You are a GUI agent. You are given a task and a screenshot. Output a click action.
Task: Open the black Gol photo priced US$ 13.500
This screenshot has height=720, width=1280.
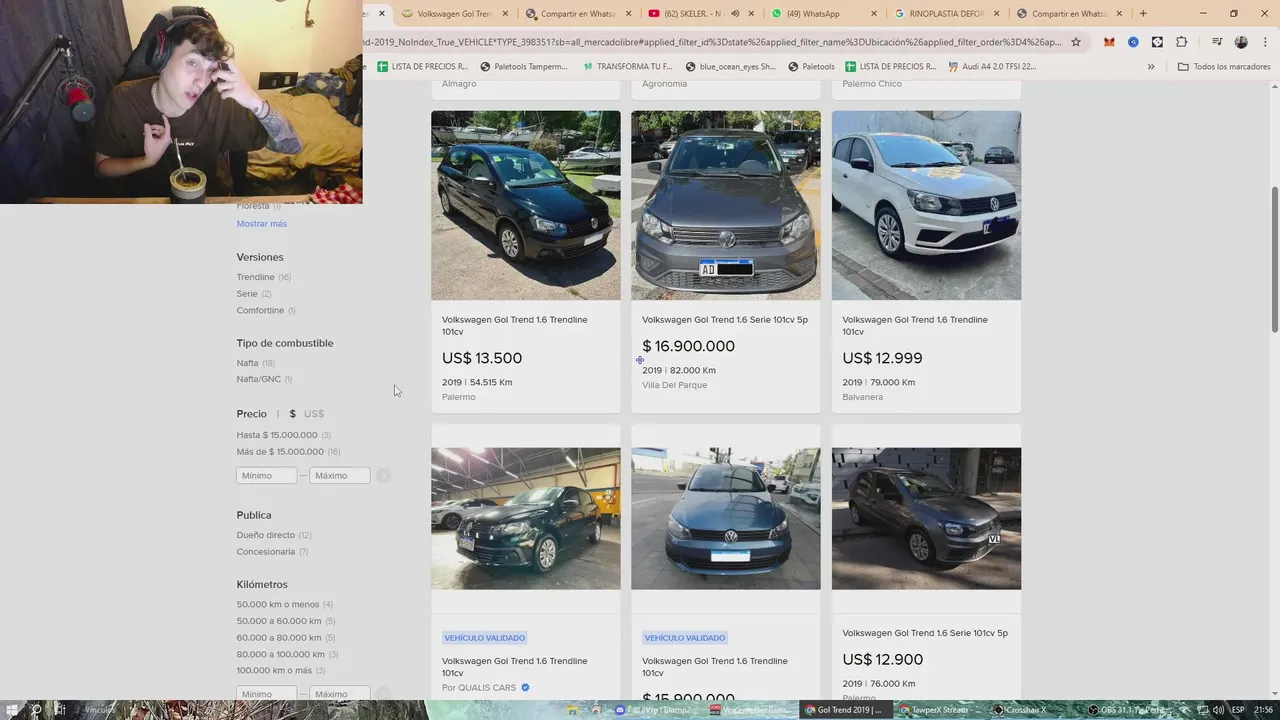(526, 205)
